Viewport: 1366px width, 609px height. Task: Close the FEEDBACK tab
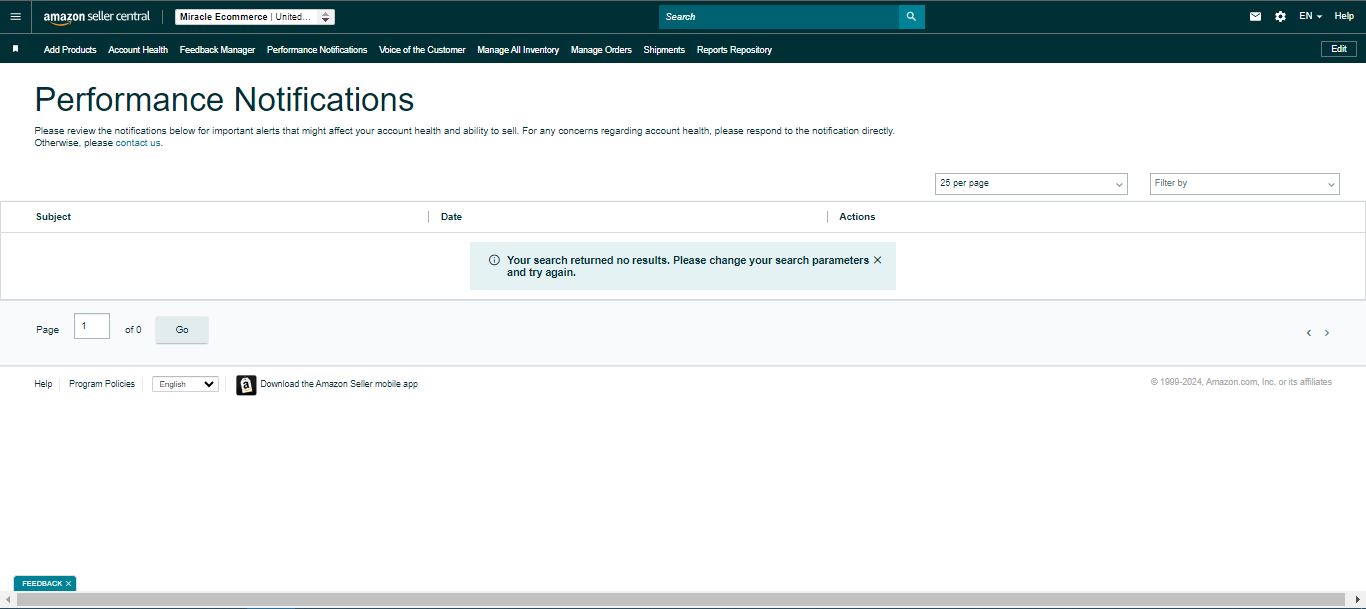(68, 583)
